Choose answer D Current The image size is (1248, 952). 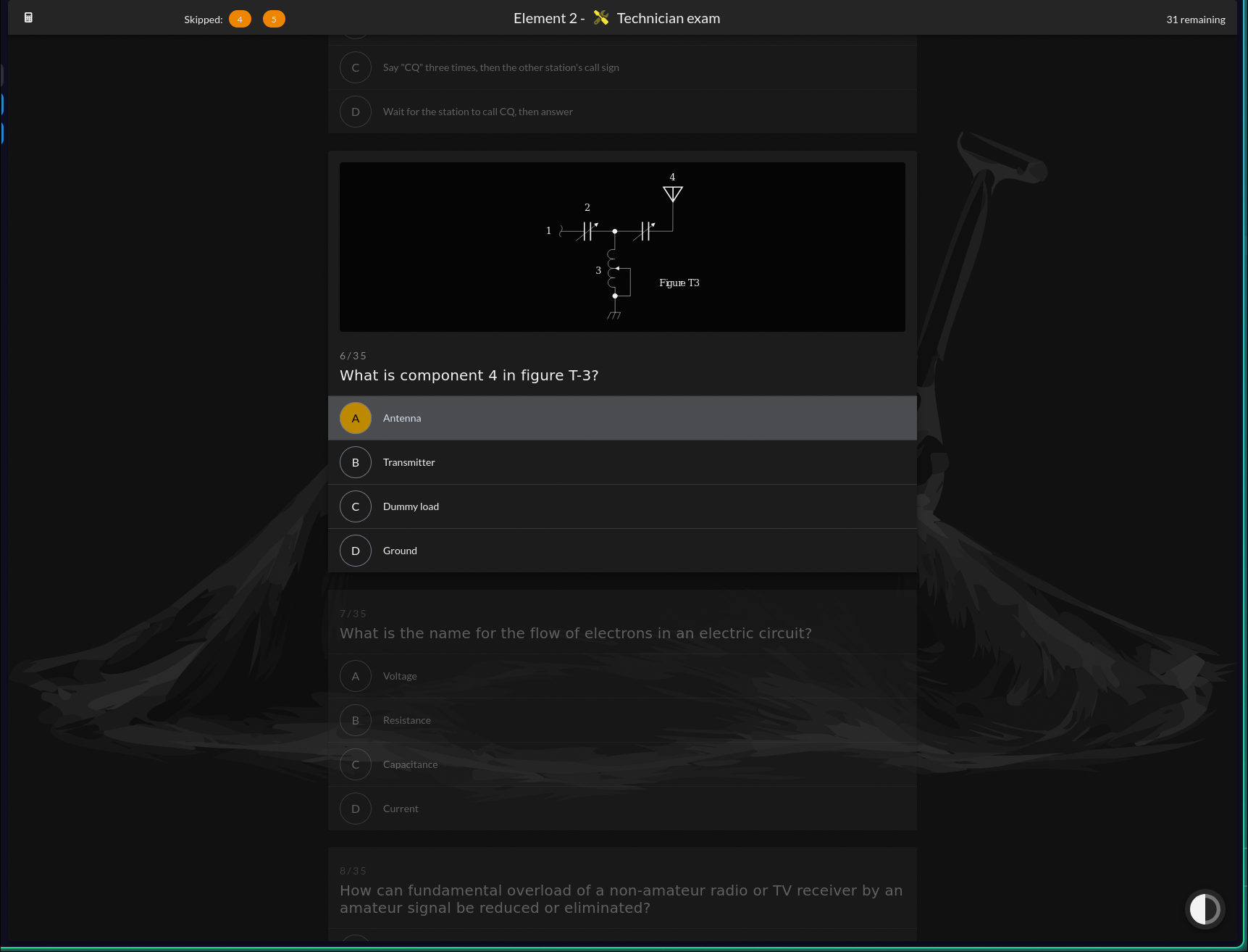622,809
